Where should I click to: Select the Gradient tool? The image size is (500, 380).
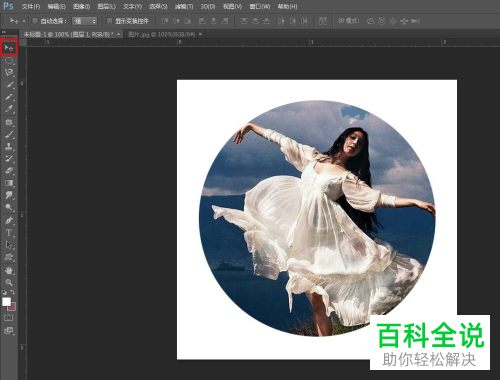pyautogui.click(x=9, y=183)
